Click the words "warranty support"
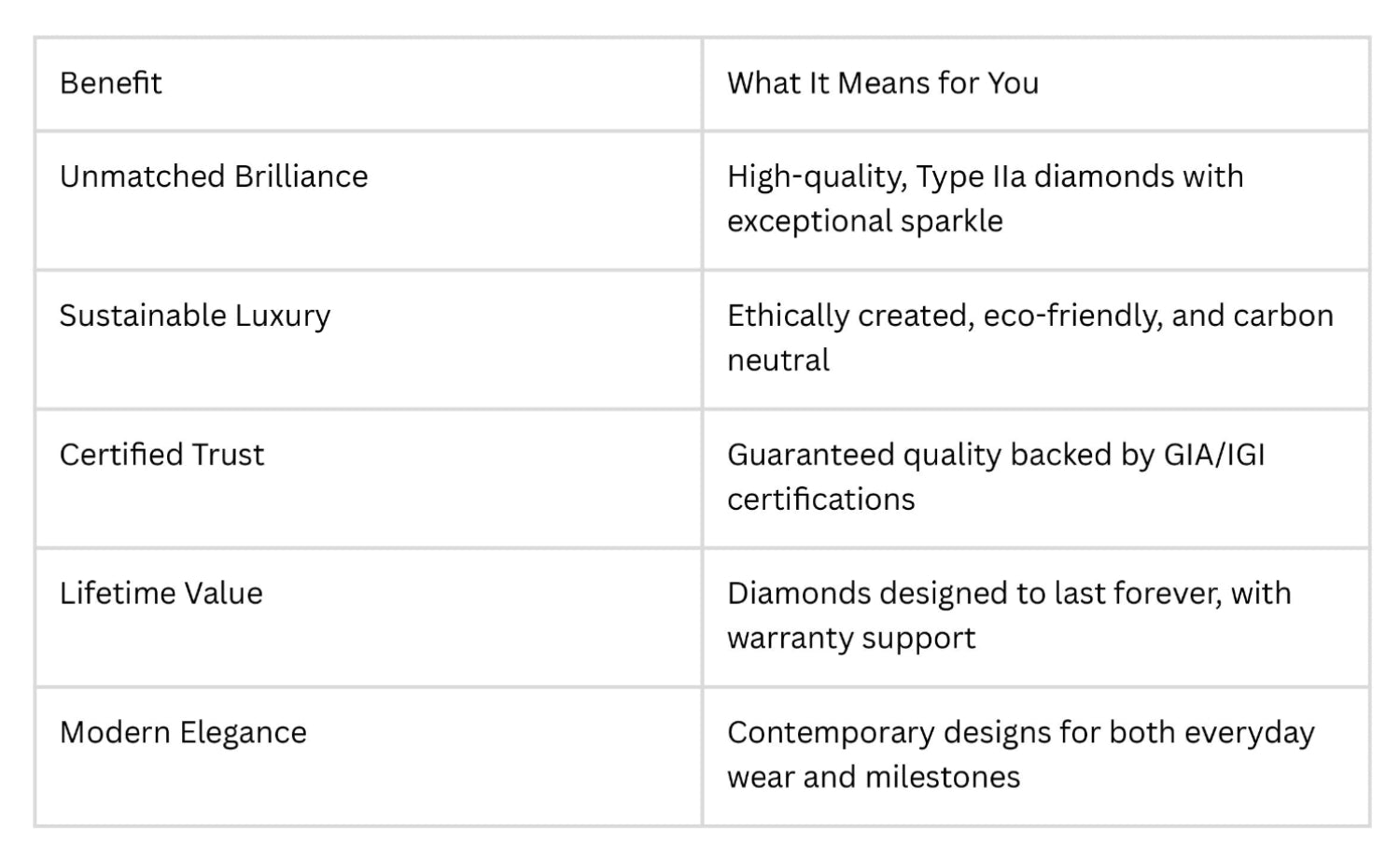The image size is (1400, 845). pos(850,639)
